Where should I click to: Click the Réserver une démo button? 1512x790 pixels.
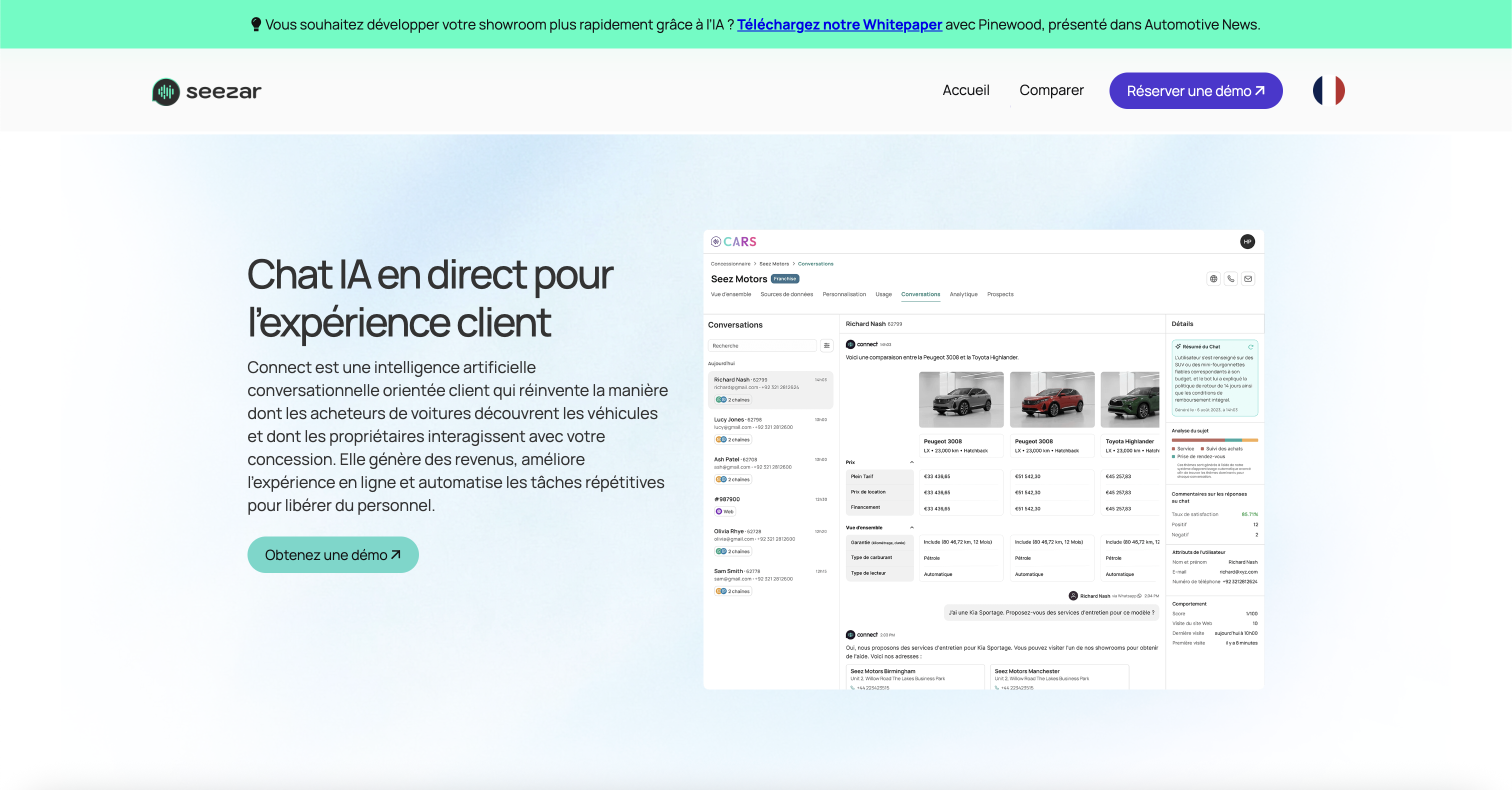[1195, 91]
